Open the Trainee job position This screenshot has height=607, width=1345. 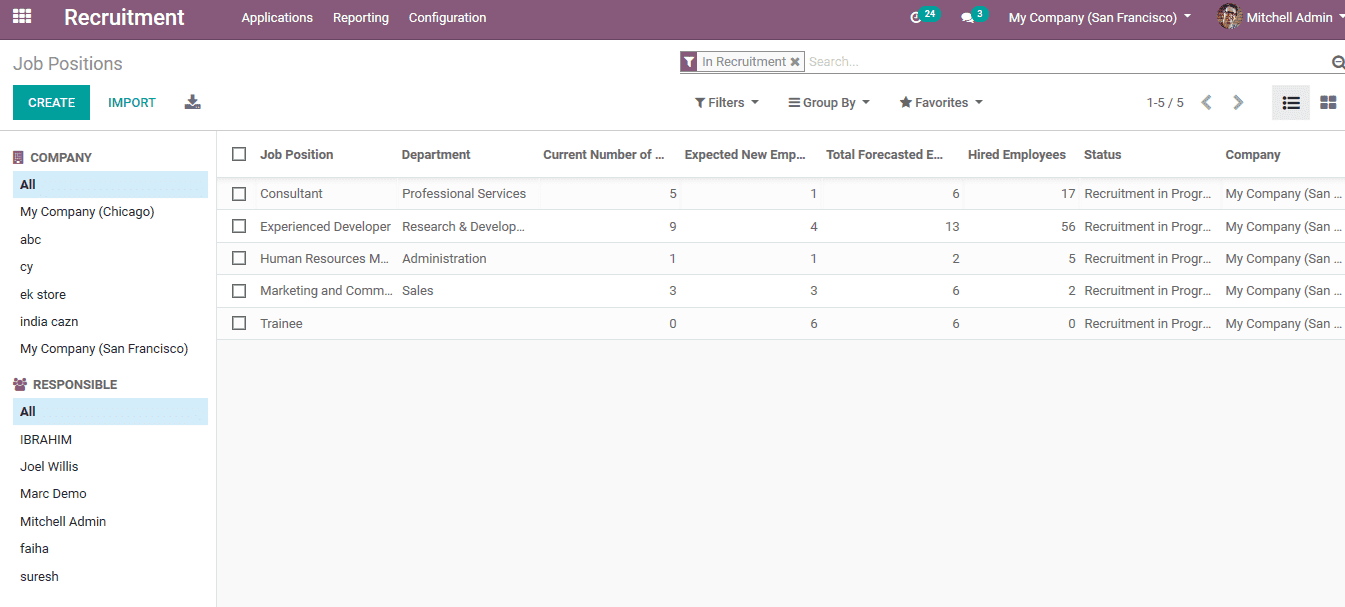(281, 324)
